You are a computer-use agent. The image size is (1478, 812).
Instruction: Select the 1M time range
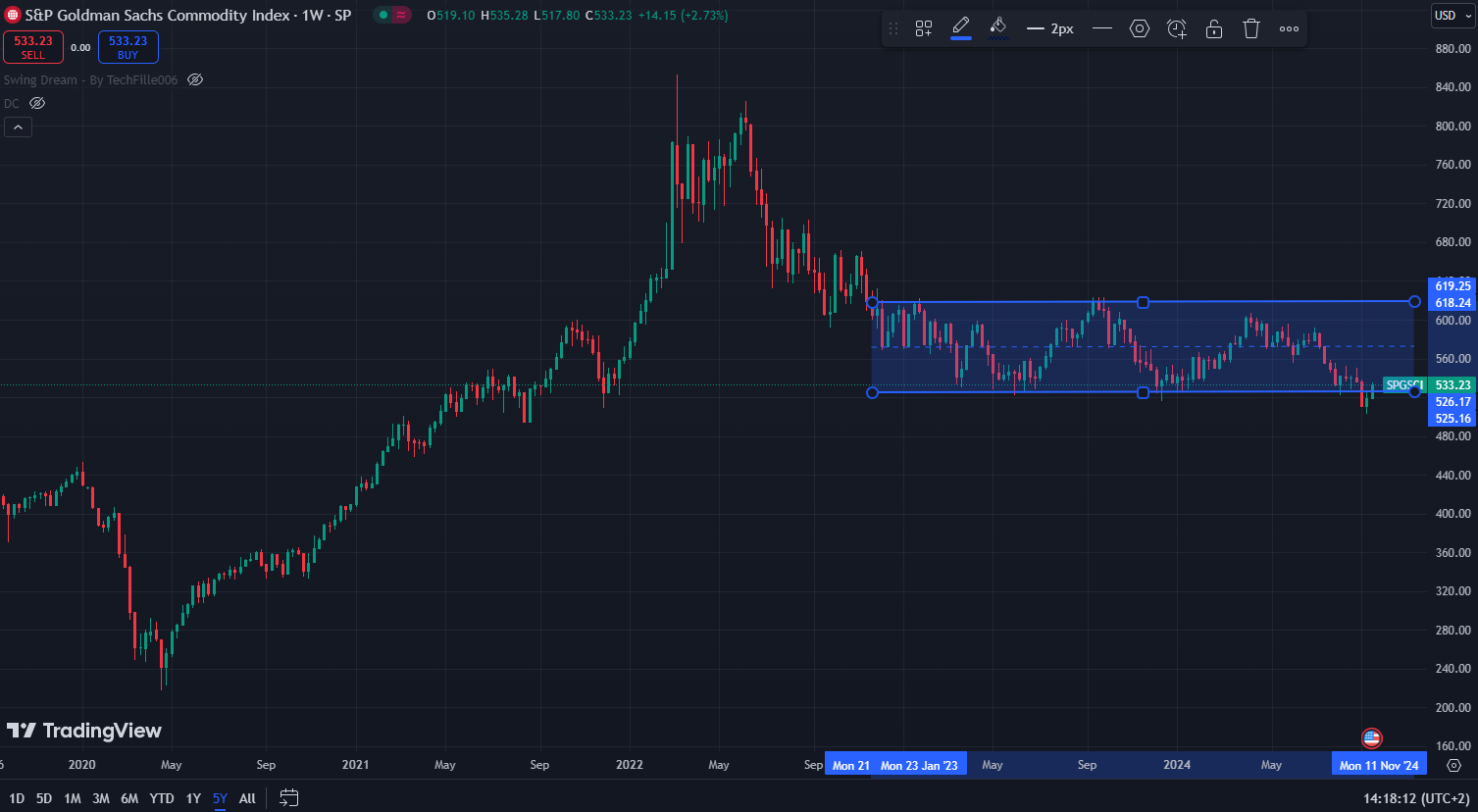(x=73, y=798)
